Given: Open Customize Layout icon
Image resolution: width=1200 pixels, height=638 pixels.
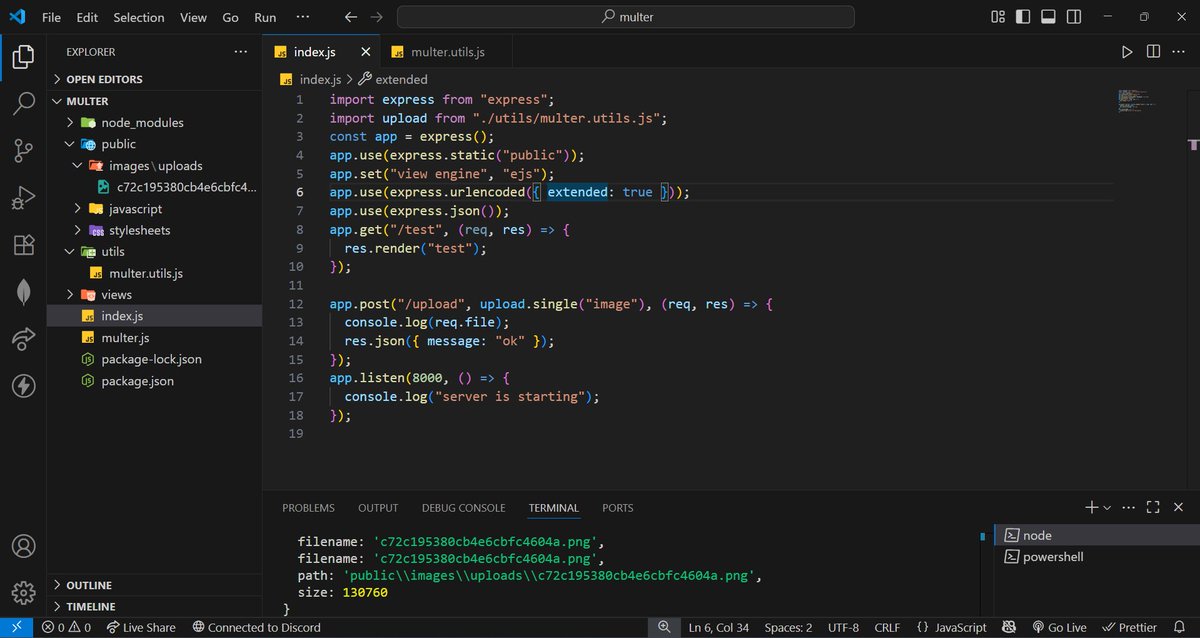Looking at the screenshot, I should (998, 17).
